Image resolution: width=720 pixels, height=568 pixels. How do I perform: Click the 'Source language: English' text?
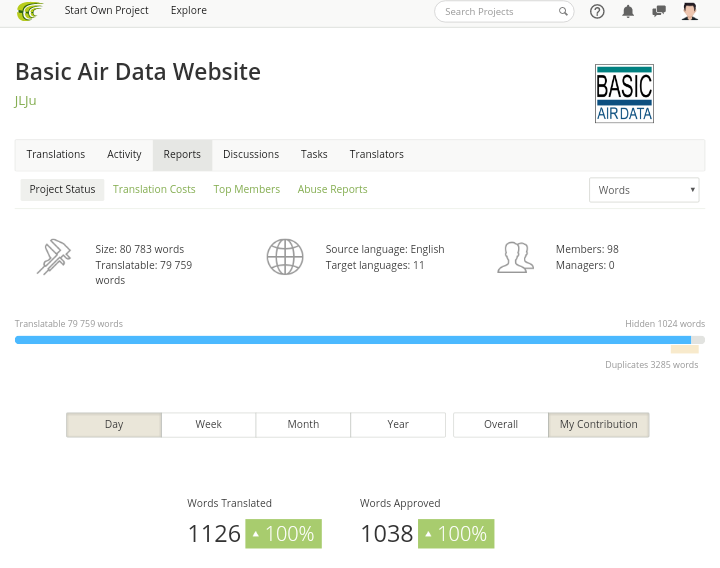pos(385,249)
